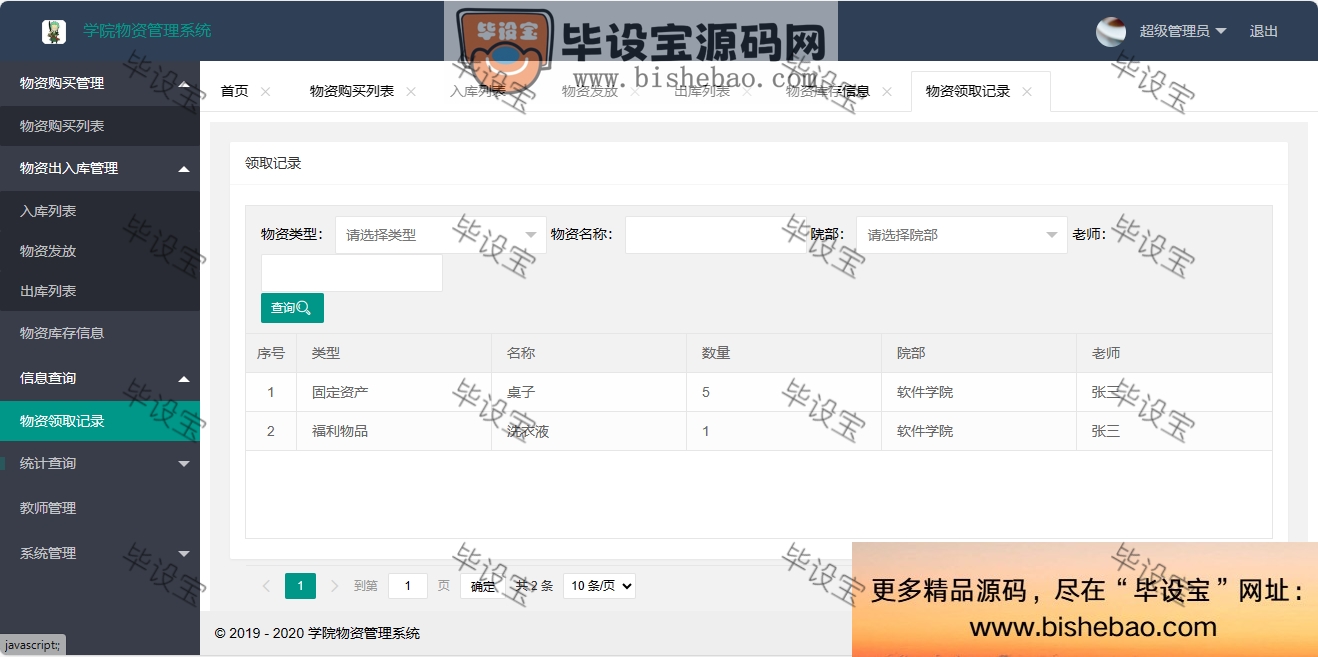Click the page number jump input

[x=408, y=586]
